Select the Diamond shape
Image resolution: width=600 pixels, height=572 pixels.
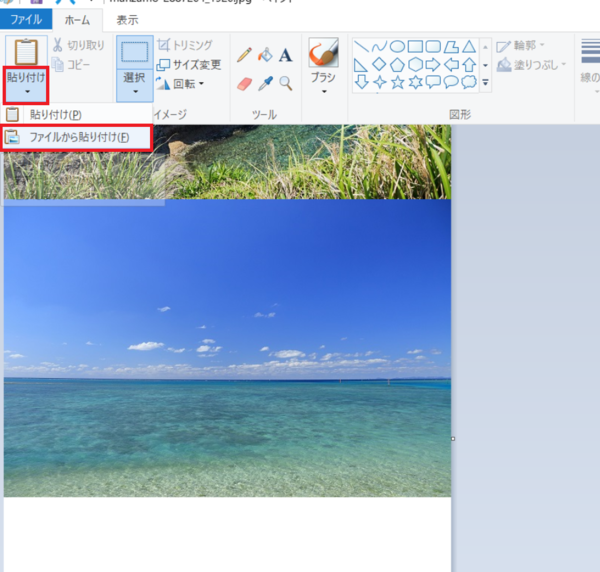pos(379,64)
